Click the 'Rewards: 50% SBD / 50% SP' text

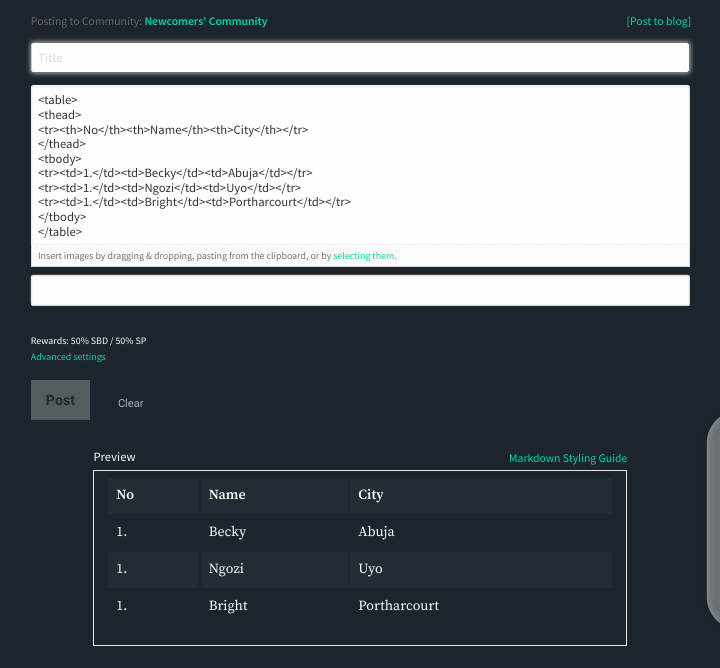click(89, 341)
